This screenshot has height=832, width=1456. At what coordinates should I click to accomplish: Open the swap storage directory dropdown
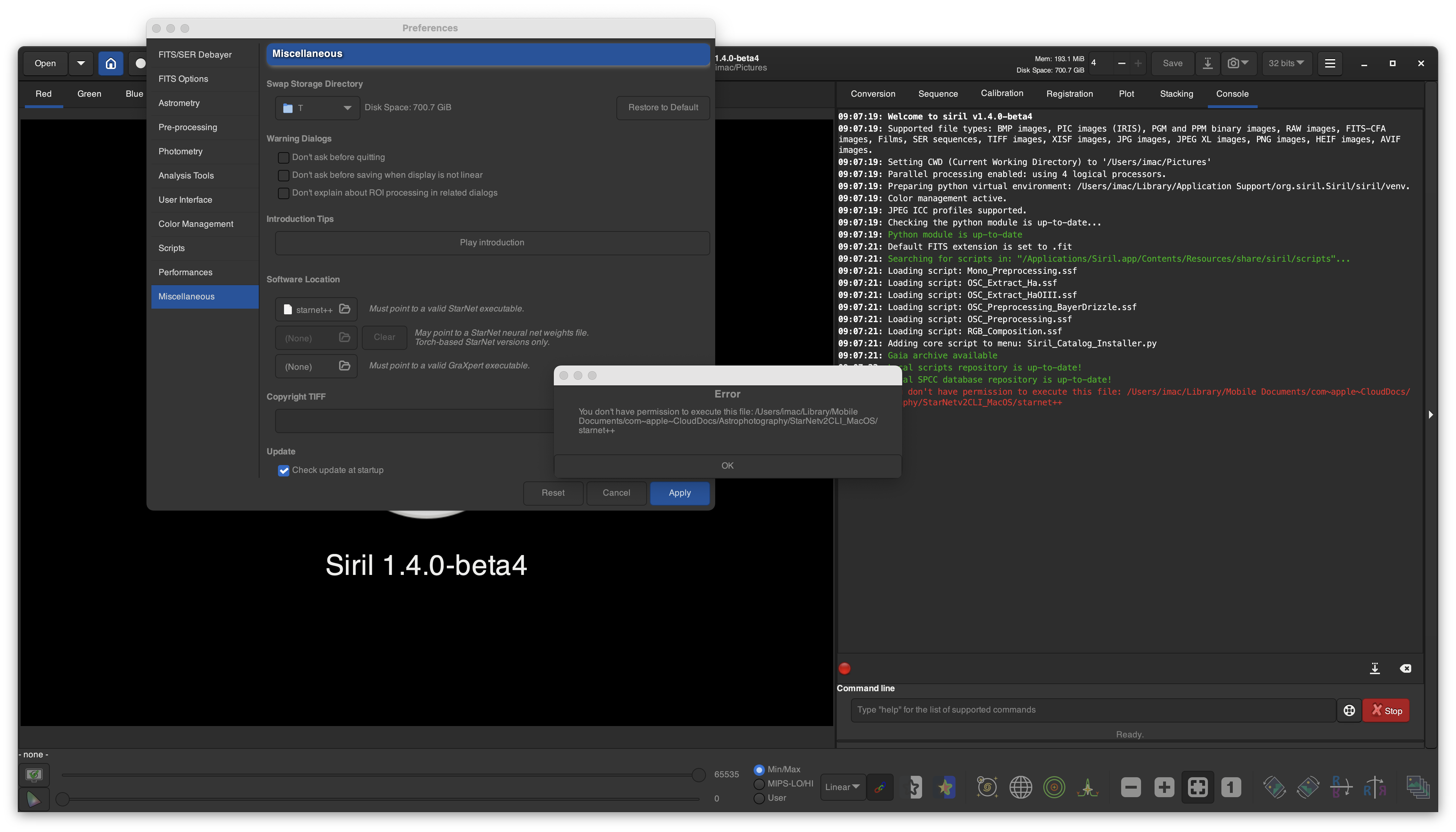317,108
